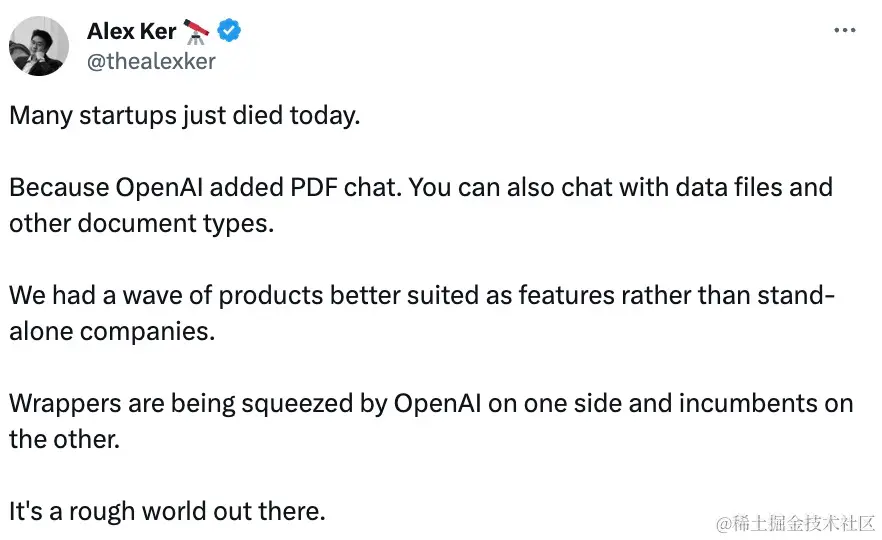
Task: Click the Alex Ker display name
Action: [x=132, y=31]
